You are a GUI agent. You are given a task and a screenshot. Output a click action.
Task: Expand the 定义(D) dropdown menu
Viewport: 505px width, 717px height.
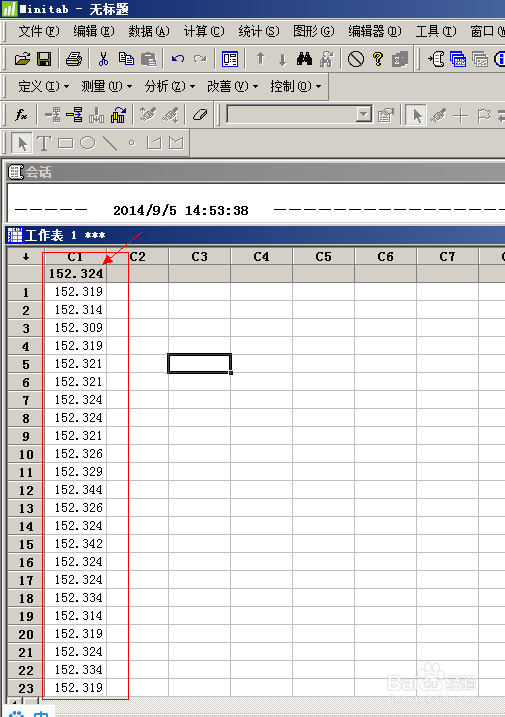coord(43,86)
